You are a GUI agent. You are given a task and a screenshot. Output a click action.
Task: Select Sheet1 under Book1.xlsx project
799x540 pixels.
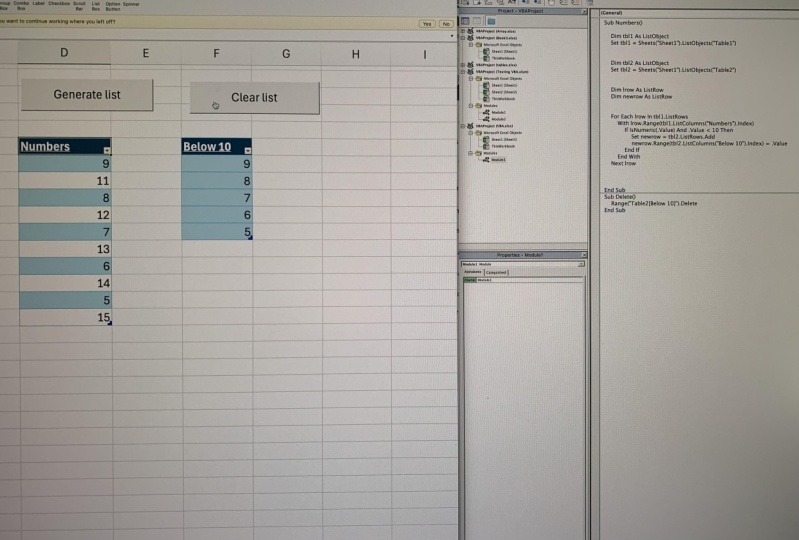click(504, 51)
